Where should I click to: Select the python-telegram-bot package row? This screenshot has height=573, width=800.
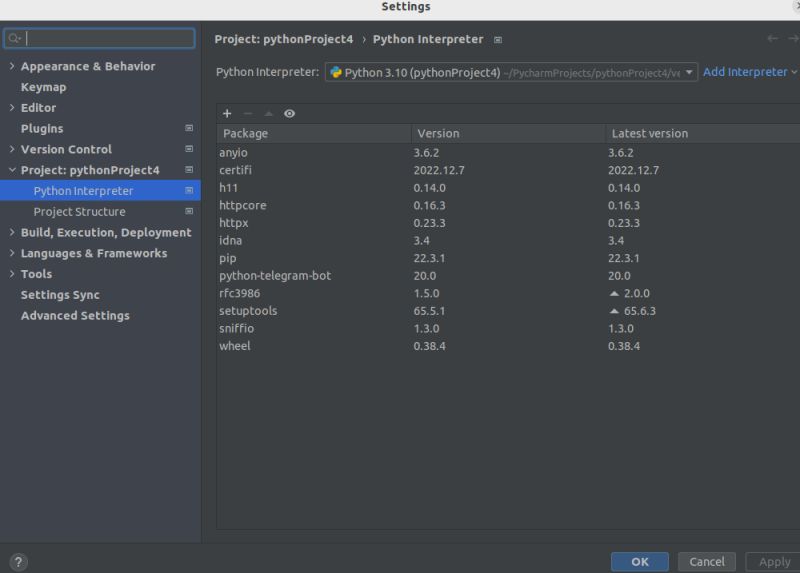click(x=508, y=276)
